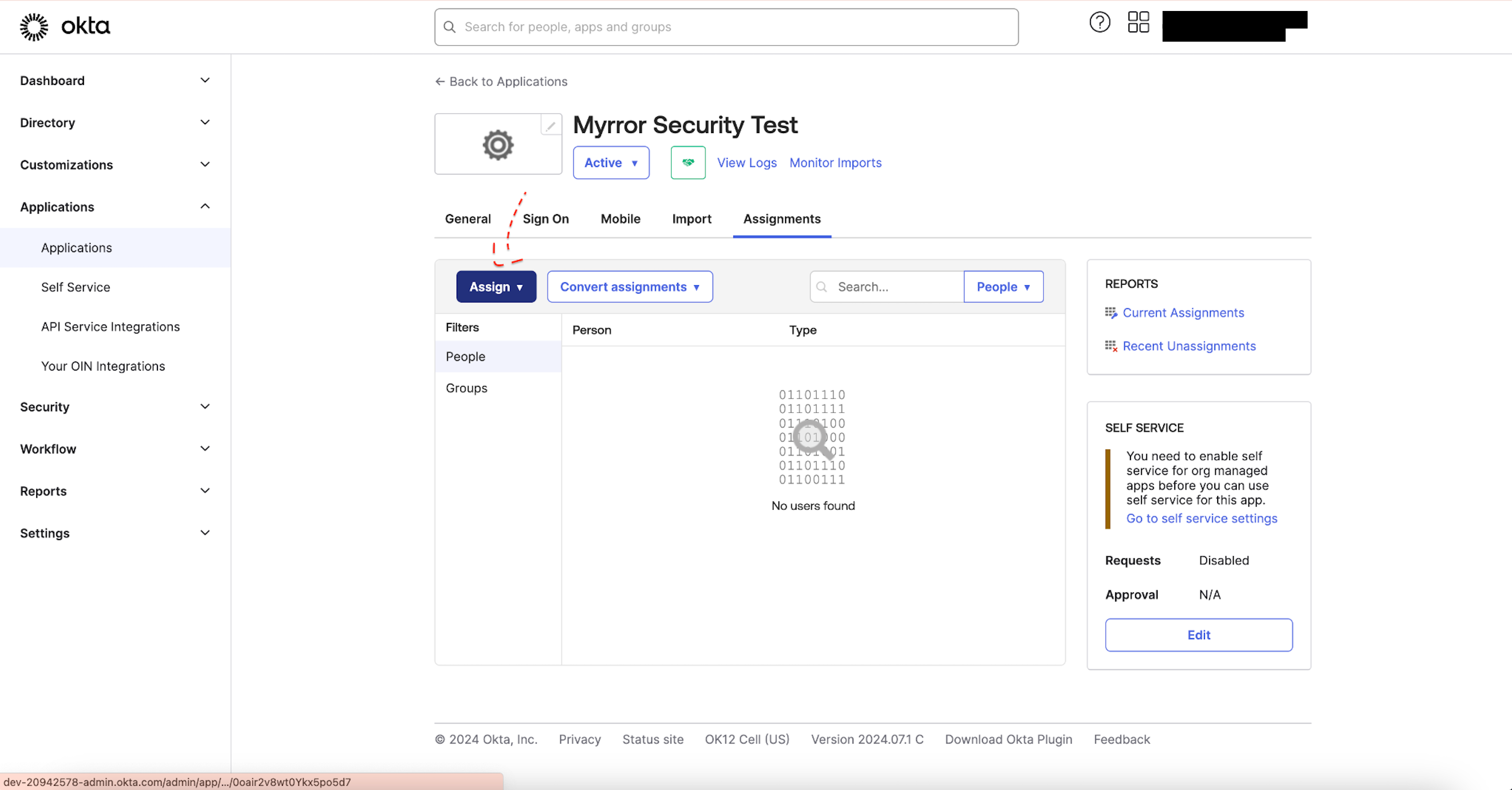This screenshot has height=790, width=1512.
Task: Open Applications sub-item in sidebar
Action: point(115,248)
